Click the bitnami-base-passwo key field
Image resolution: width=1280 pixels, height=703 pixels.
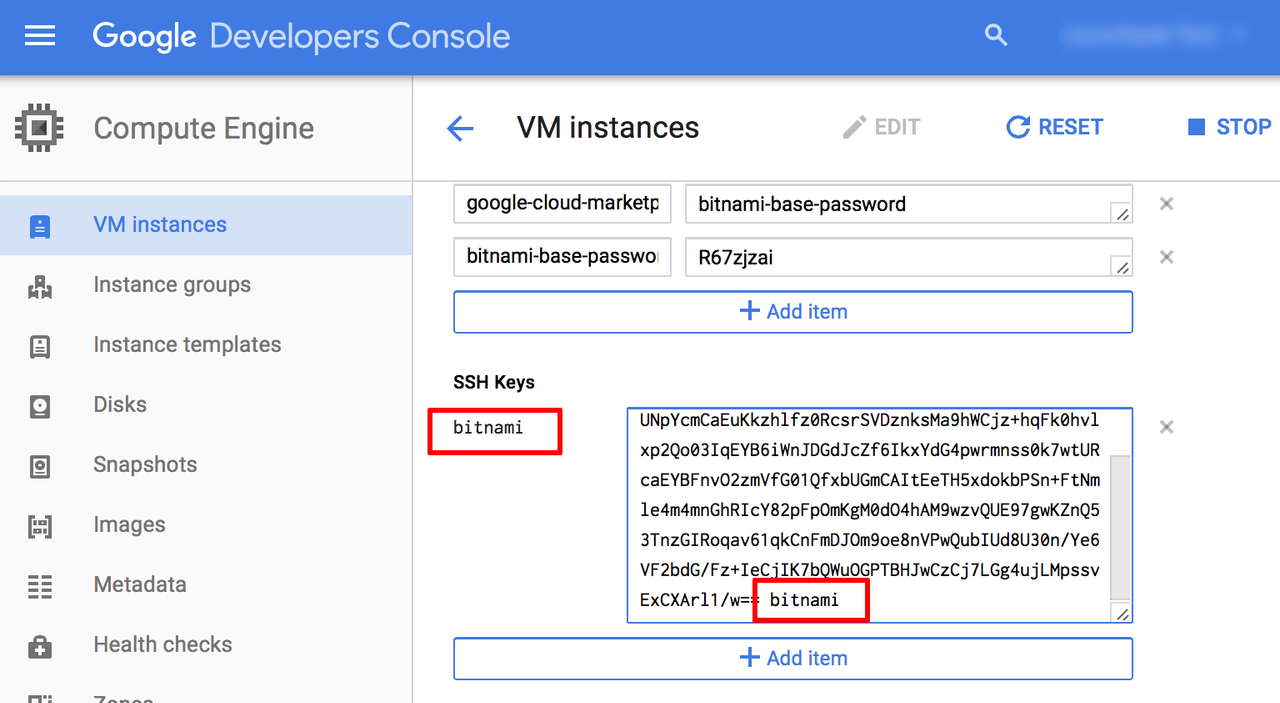point(562,257)
